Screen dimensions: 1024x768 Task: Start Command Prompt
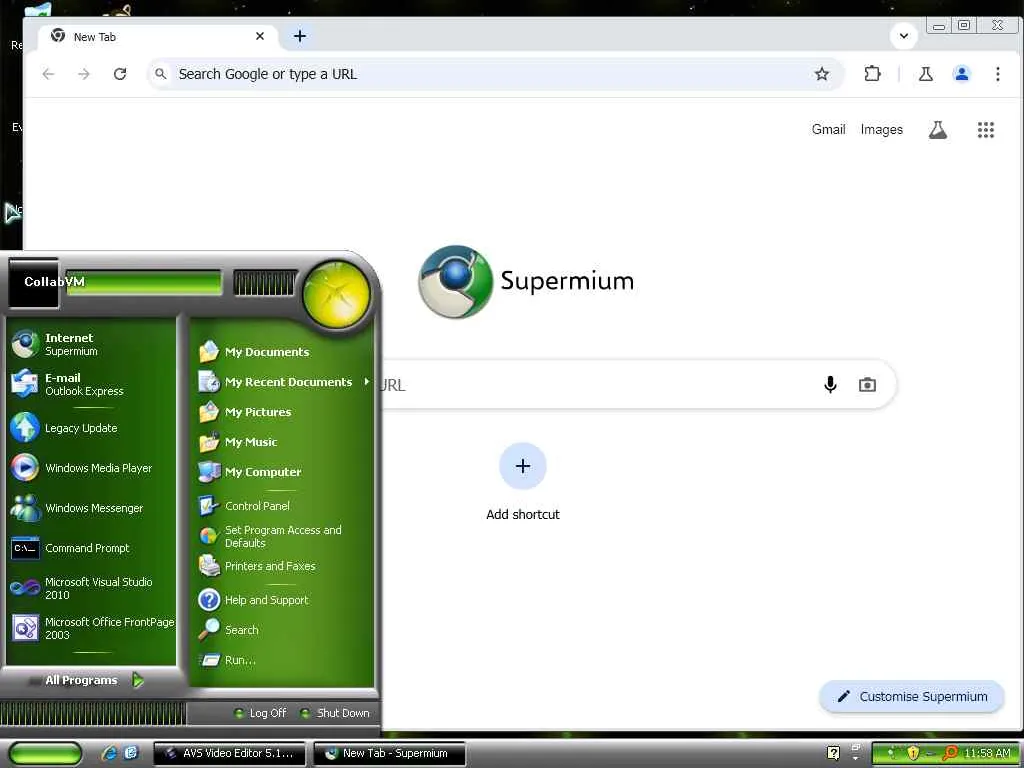pyautogui.click(x=91, y=548)
